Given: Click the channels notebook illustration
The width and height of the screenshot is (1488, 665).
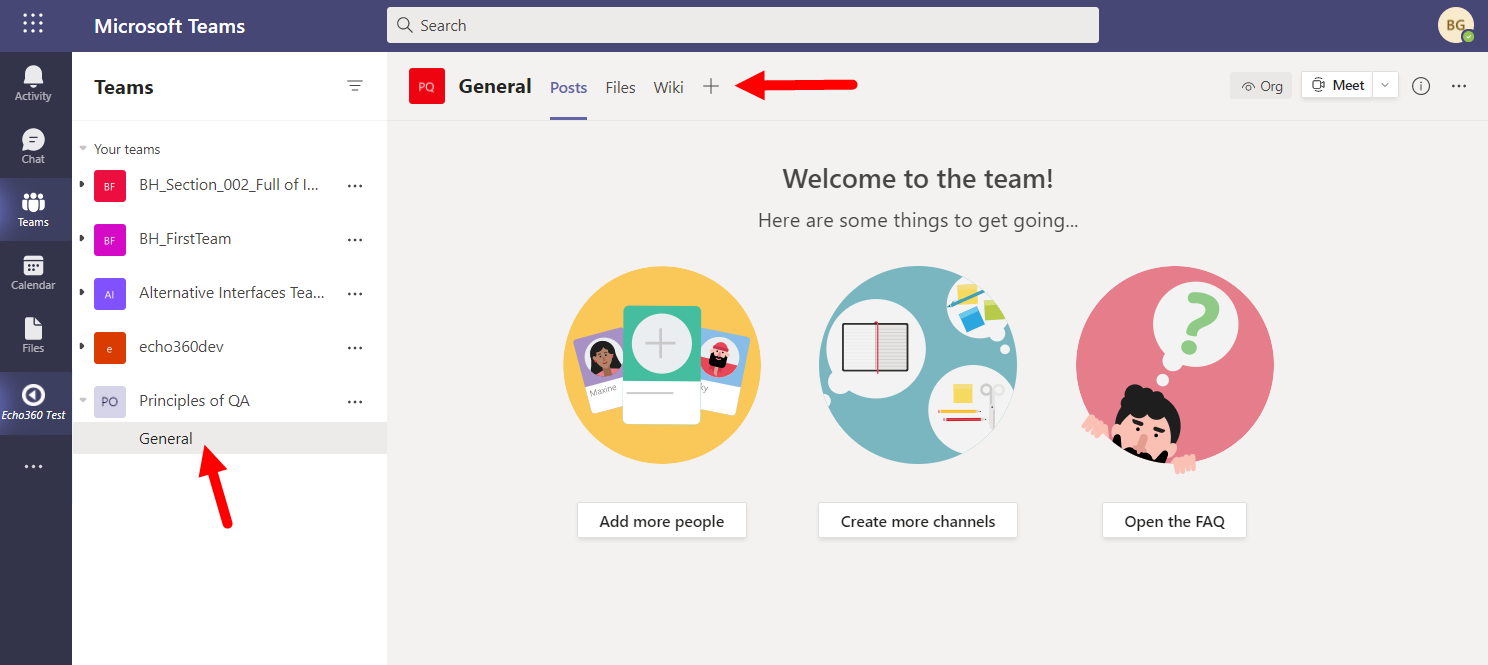Looking at the screenshot, I should 918,365.
